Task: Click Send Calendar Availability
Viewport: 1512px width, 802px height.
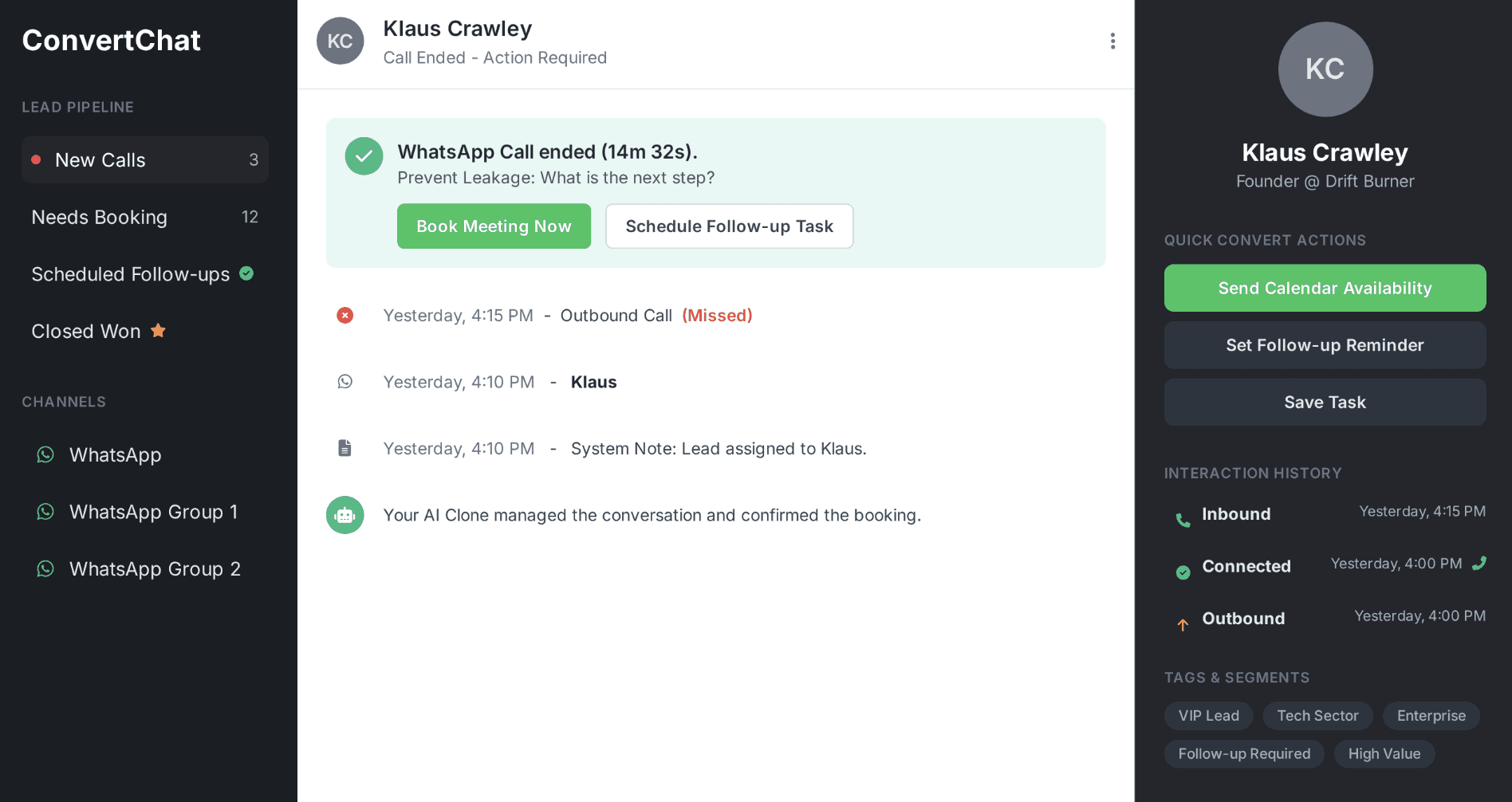Action: (1325, 288)
